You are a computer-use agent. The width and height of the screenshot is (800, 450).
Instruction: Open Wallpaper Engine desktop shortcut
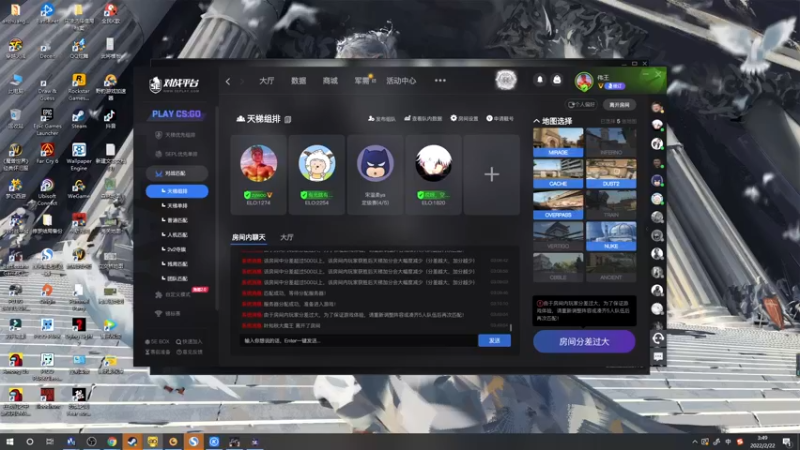[79, 157]
